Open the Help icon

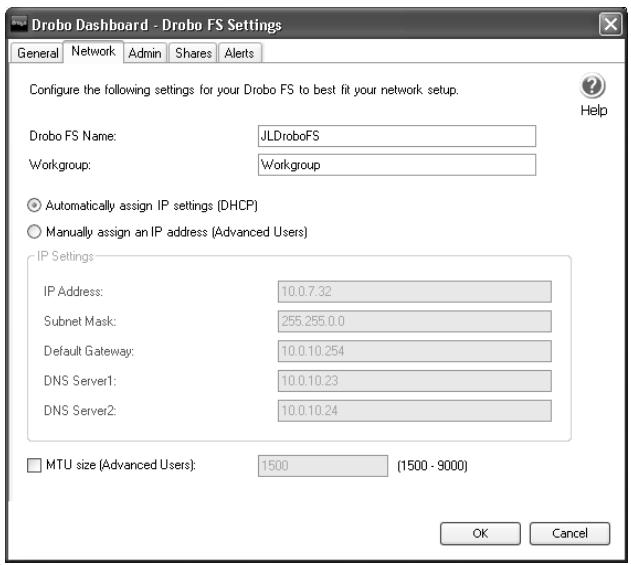[592, 86]
